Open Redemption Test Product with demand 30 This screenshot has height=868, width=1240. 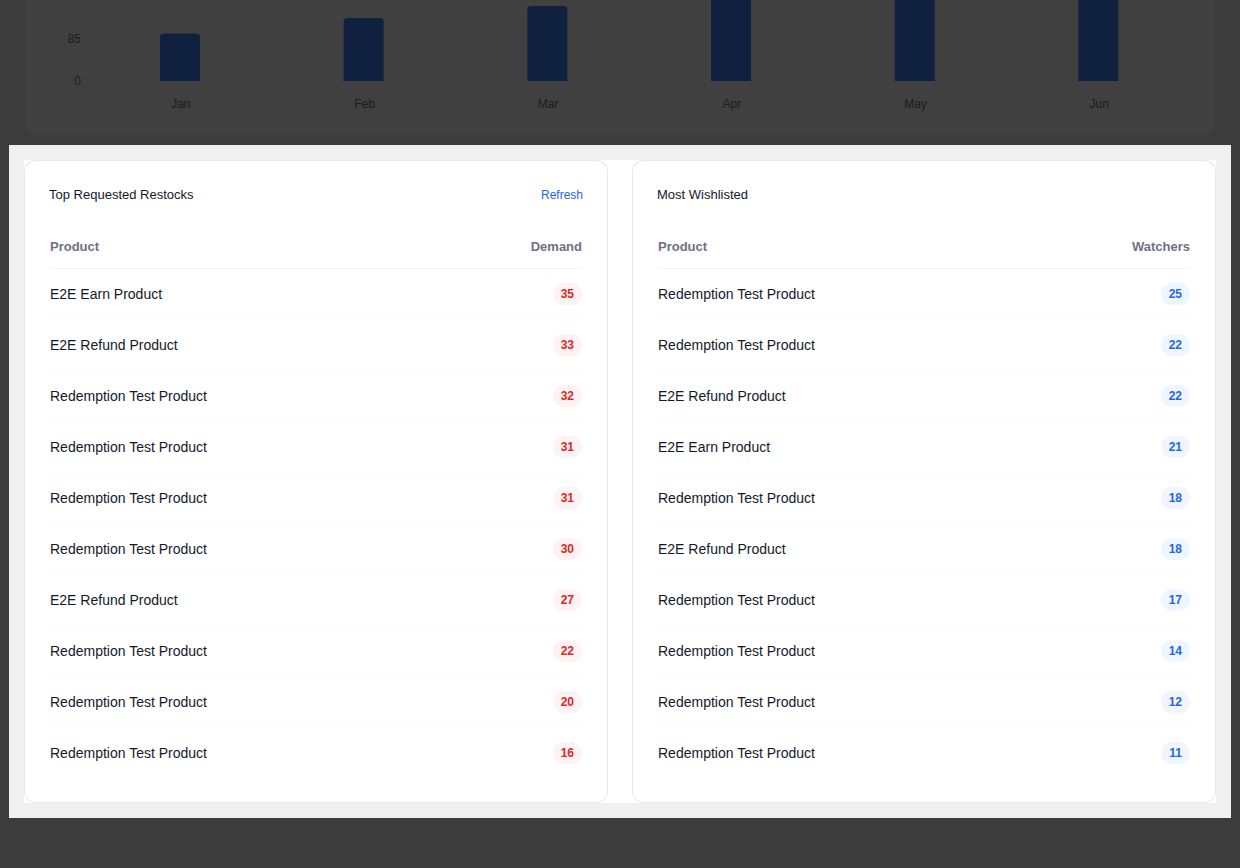tap(129, 549)
